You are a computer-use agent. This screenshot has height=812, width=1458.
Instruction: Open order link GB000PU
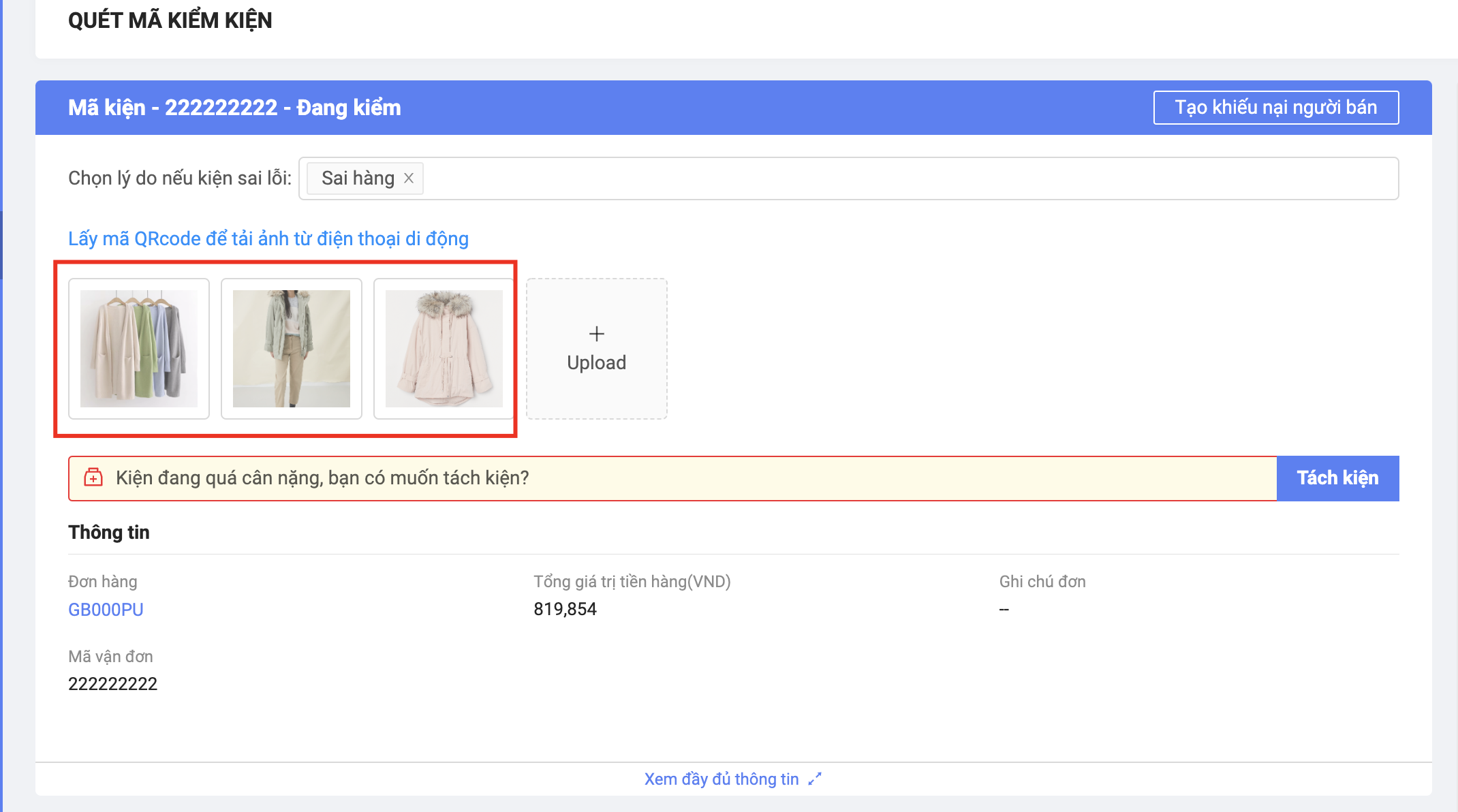(x=106, y=610)
